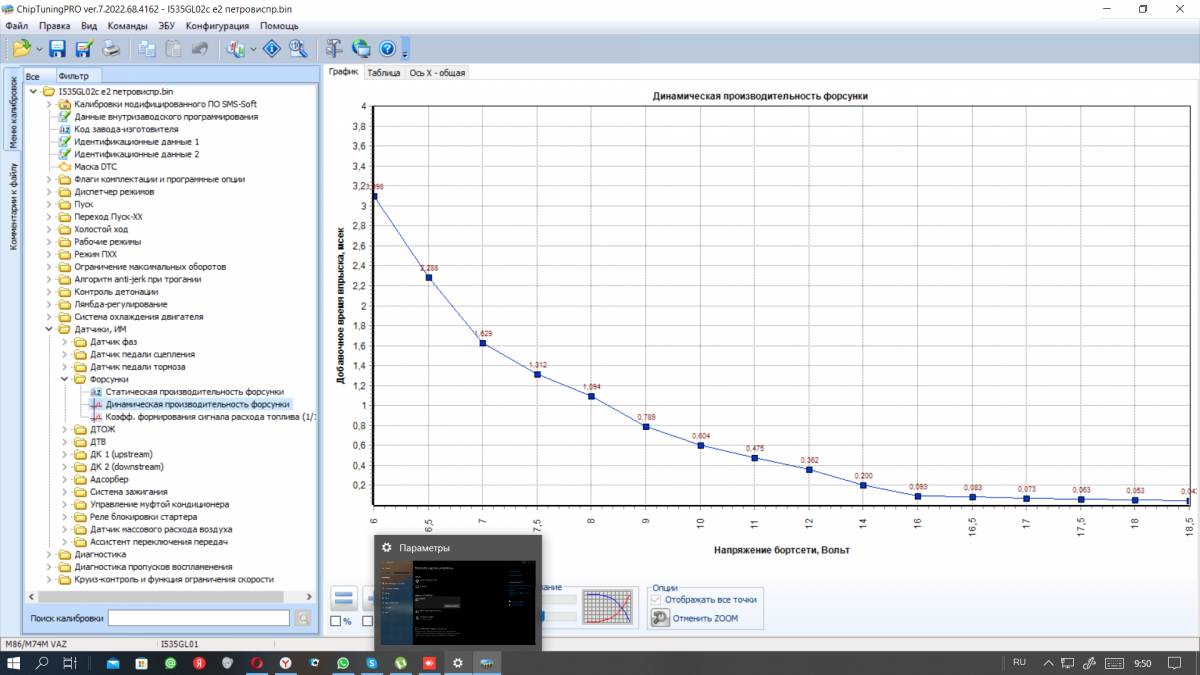The width and height of the screenshot is (1200, 675).
Task: Expand the 'ДТОЖ' tree folder
Action: [x=65, y=429]
